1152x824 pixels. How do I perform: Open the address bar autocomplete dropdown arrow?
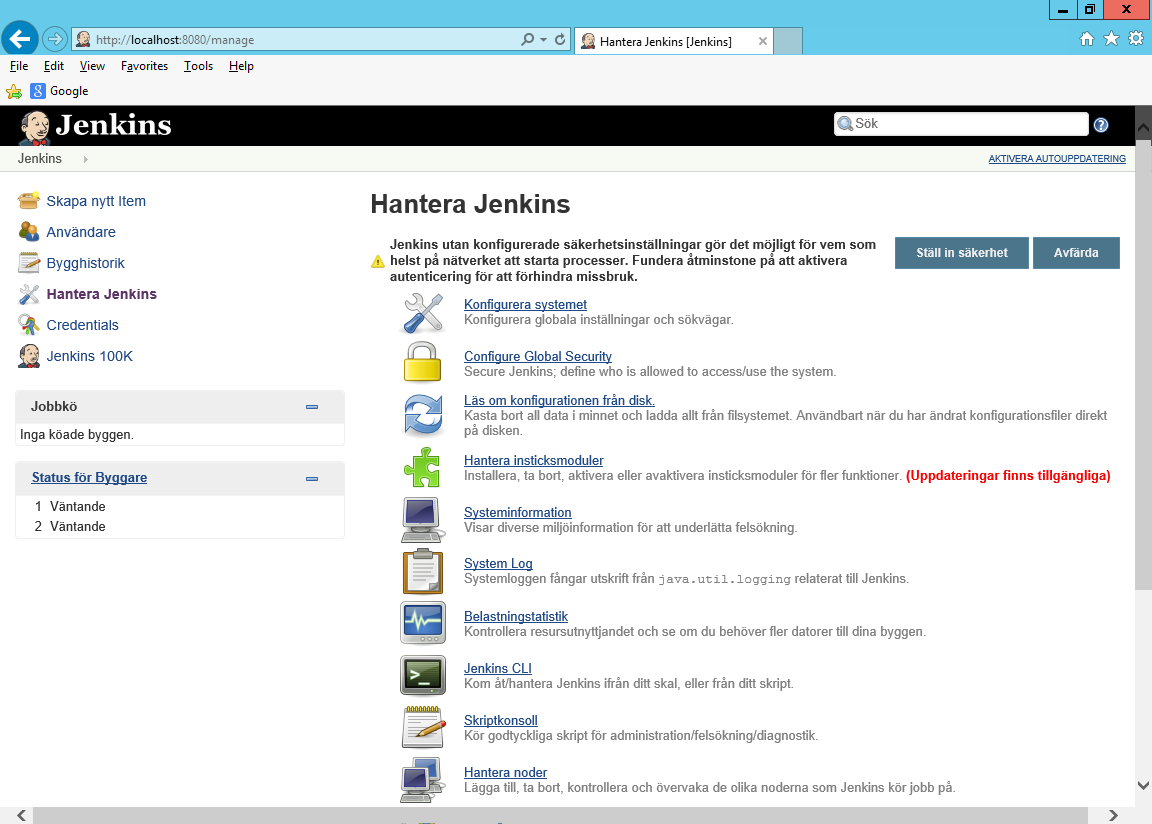544,40
